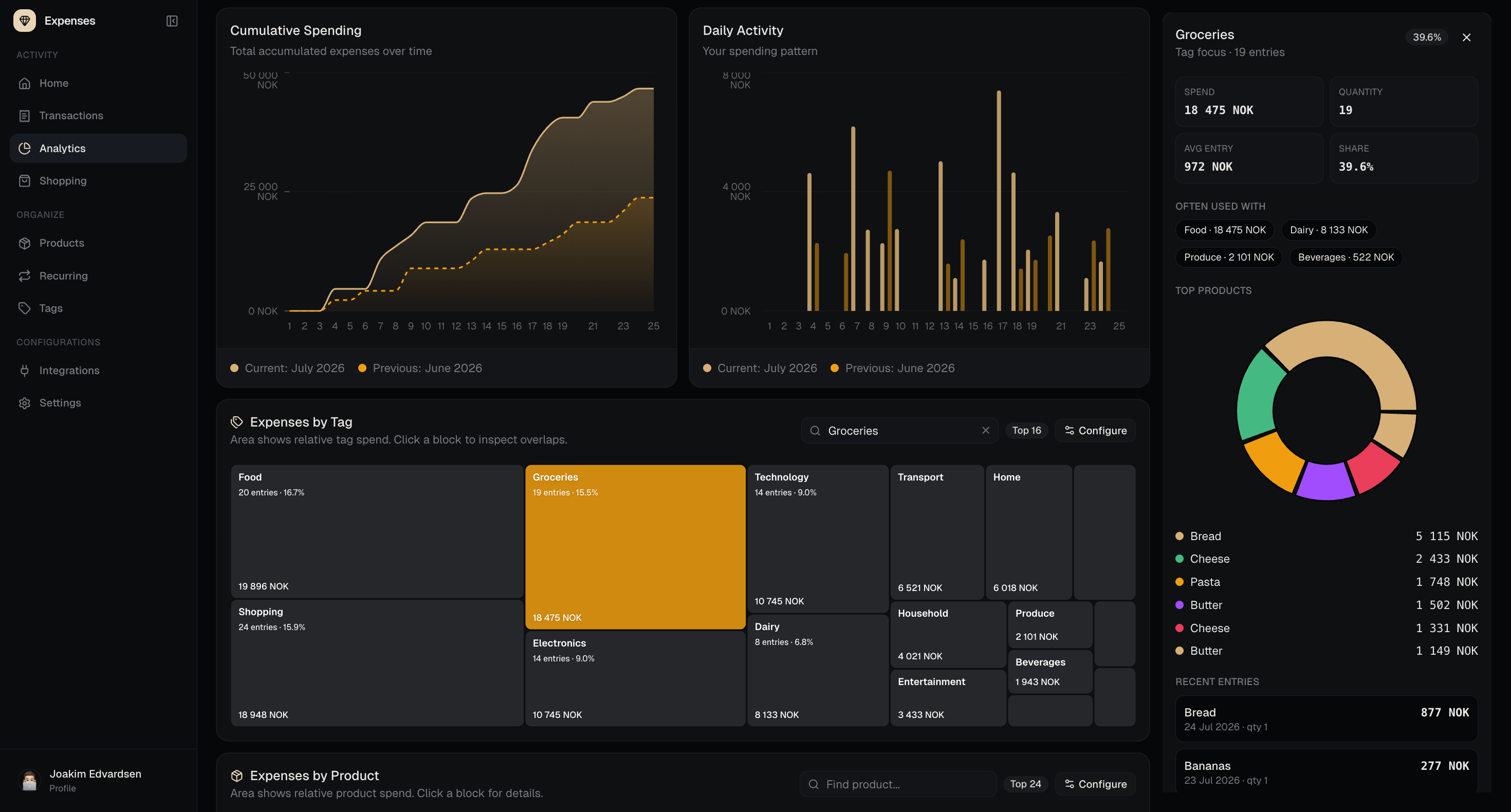Collapse the sidebar with the panel icon
1511x812 pixels.
coord(172,21)
